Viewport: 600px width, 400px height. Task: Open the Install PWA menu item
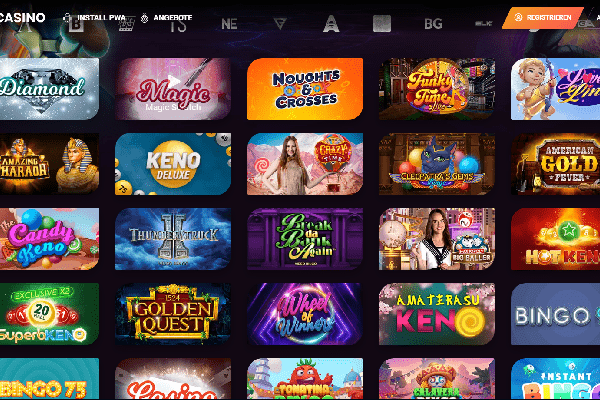point(101,18)
